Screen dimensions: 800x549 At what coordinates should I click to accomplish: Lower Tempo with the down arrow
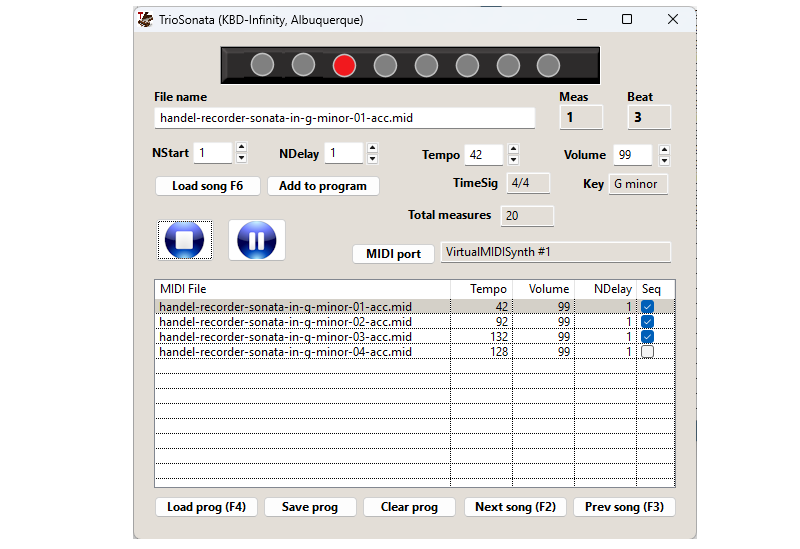513,160
